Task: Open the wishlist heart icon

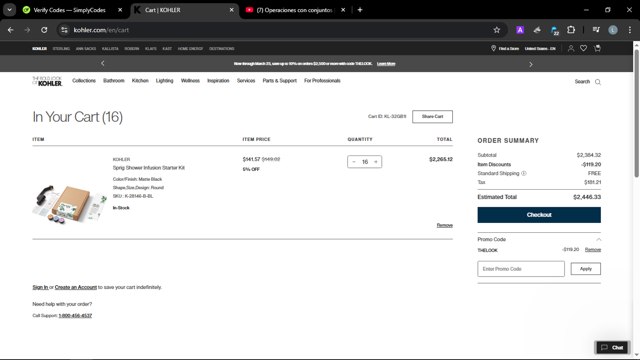Action: tap(584, 49)
